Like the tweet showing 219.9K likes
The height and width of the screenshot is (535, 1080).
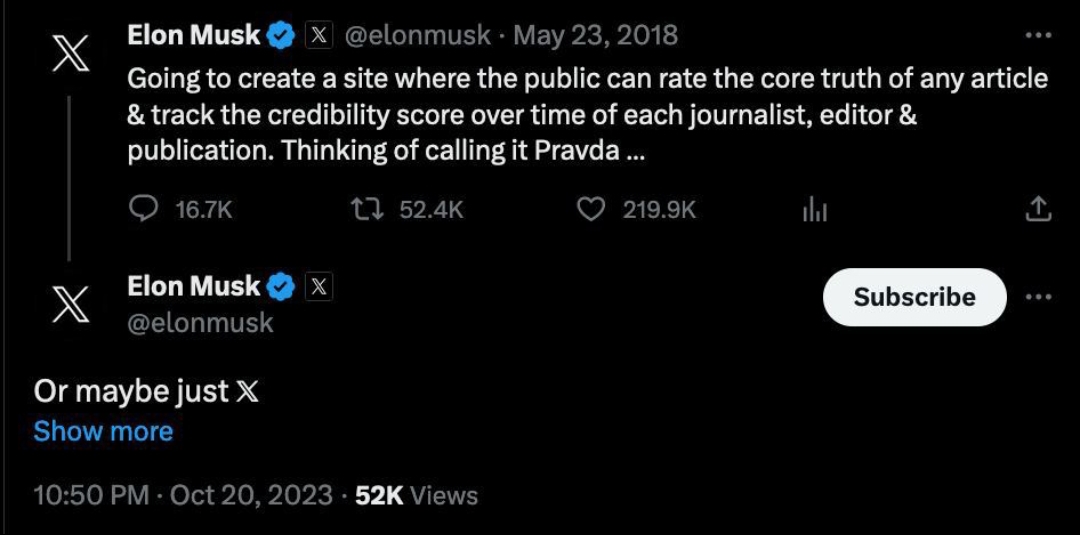[593, 209]
